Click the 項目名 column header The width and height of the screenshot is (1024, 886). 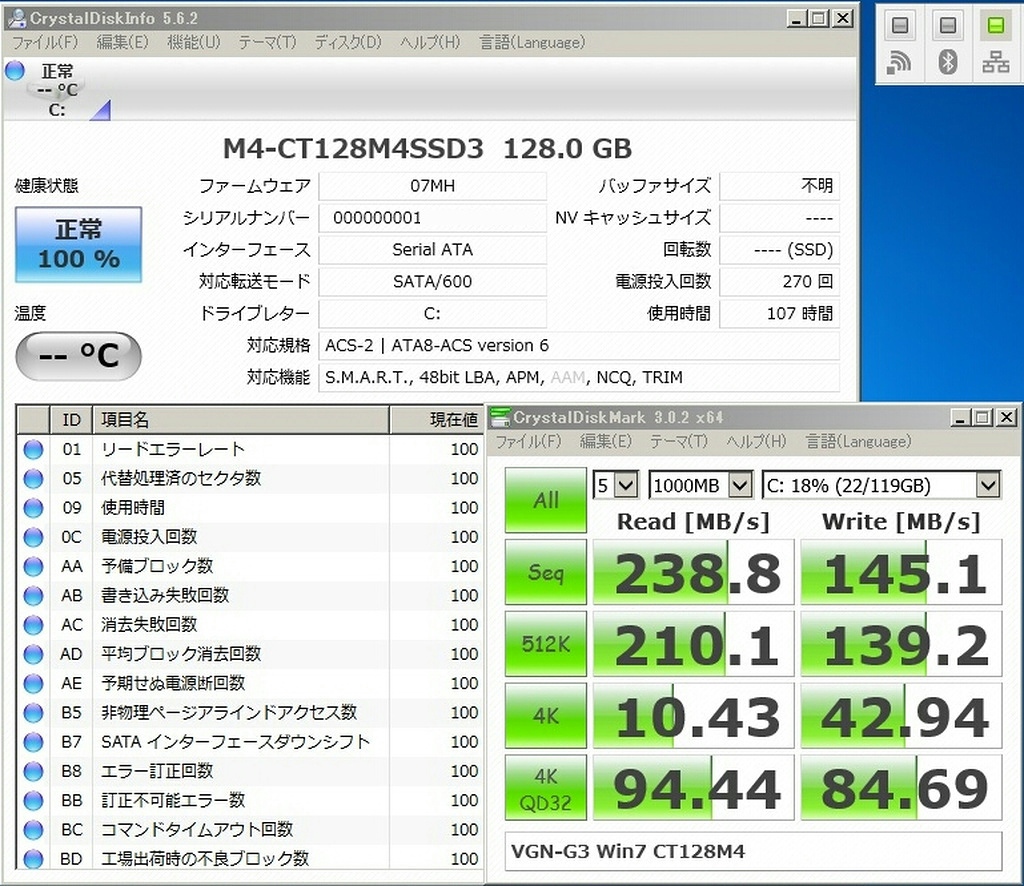(x=242, y=420)
